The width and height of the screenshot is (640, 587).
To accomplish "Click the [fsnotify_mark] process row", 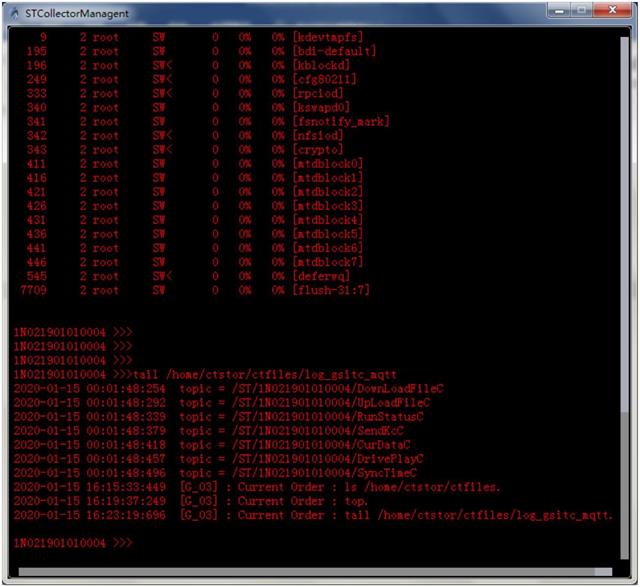I will 340,121.
